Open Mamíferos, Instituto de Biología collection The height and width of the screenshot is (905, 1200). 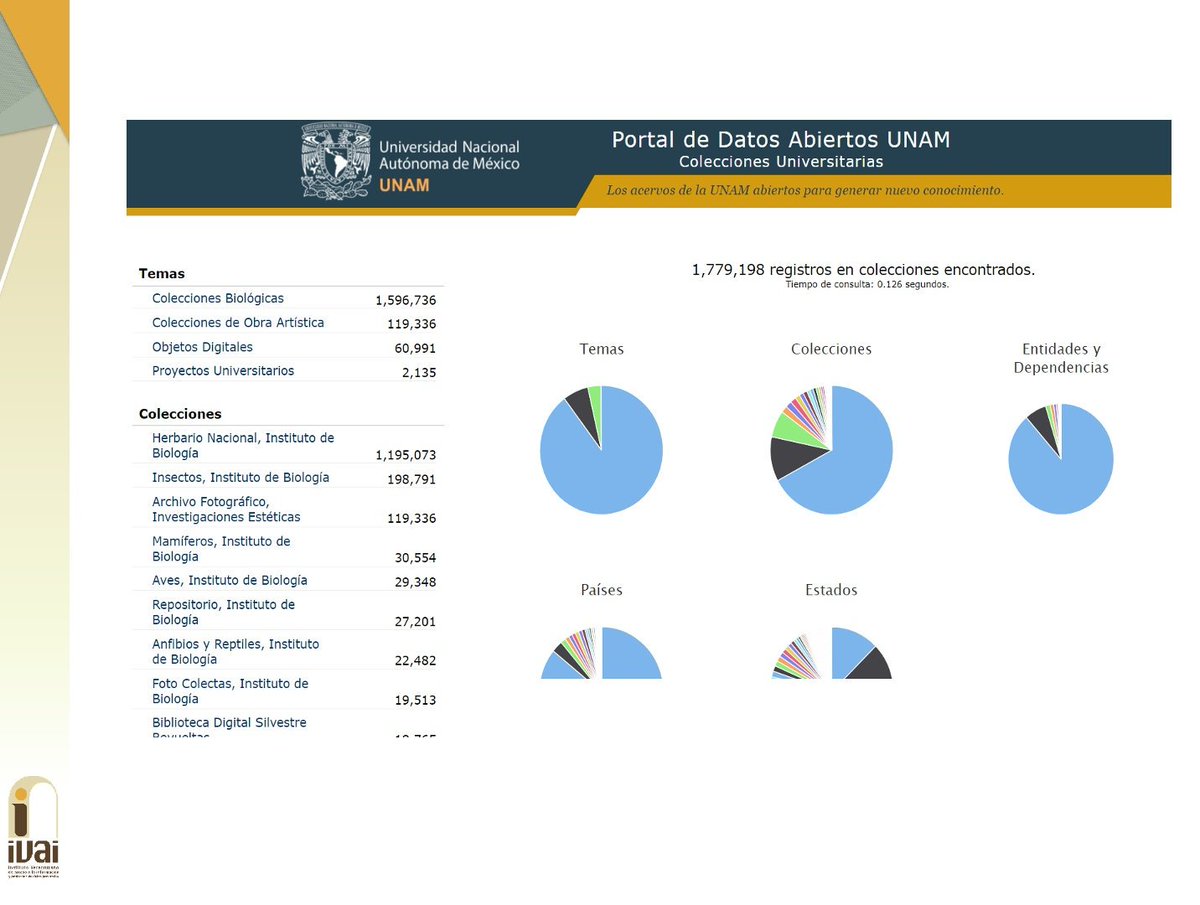click(x=221, y=548)
